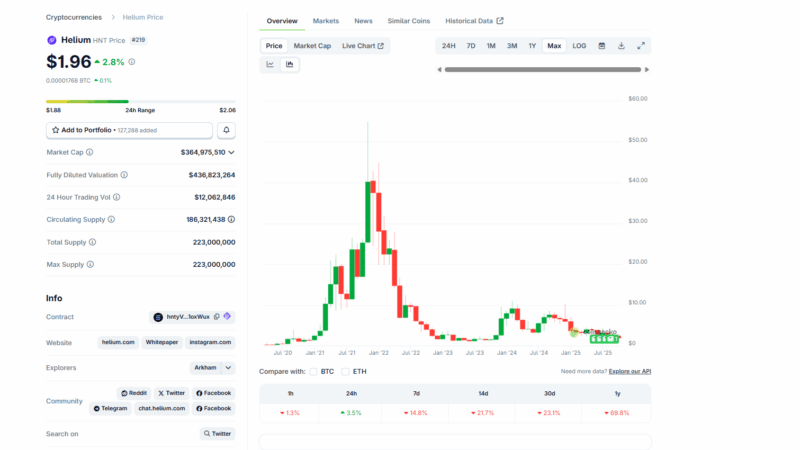Viewport: 800px width, 450px height.
Task: Expand the Explorers dropdown chevron
Action: (x=228, y=367)
